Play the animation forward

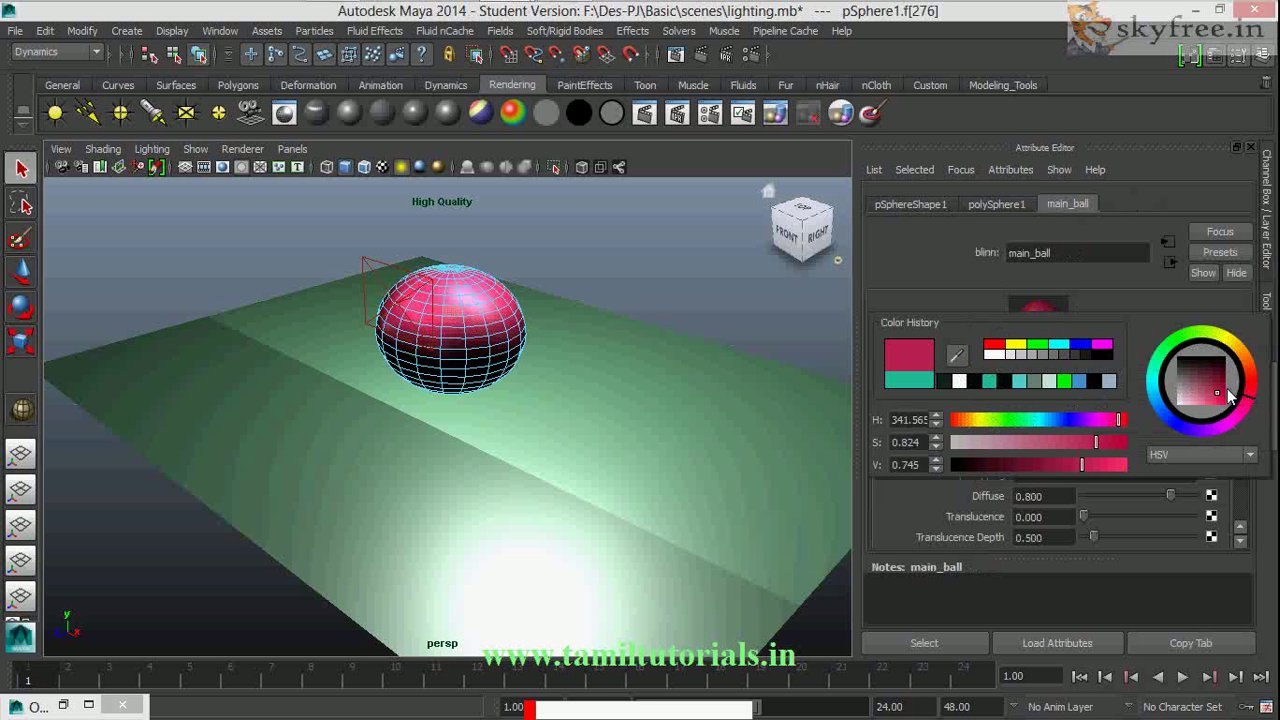(1182, 677)
